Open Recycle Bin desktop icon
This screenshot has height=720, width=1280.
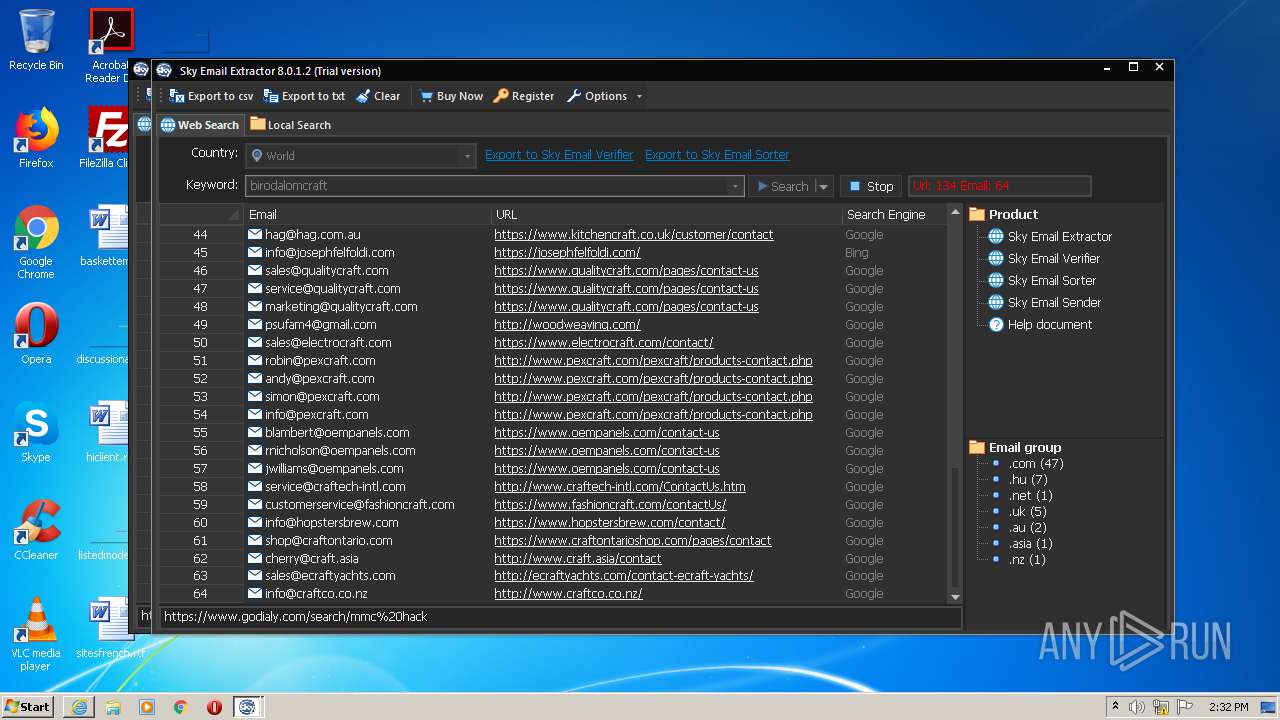pyautogui.click(x=36, y=40)
